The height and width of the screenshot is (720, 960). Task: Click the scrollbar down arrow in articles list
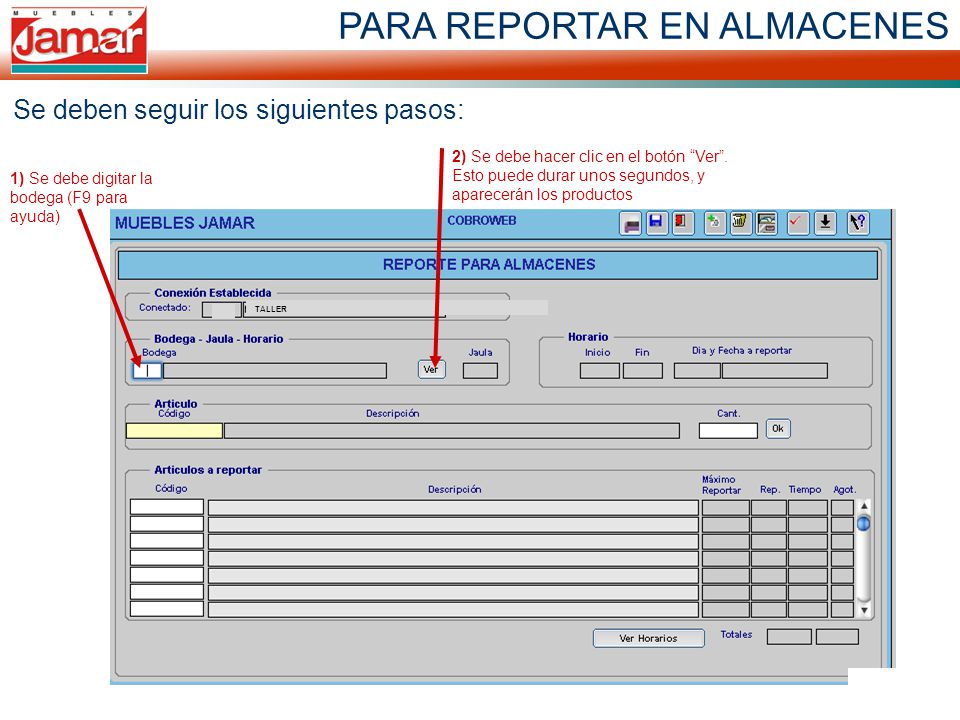(864, 610)
